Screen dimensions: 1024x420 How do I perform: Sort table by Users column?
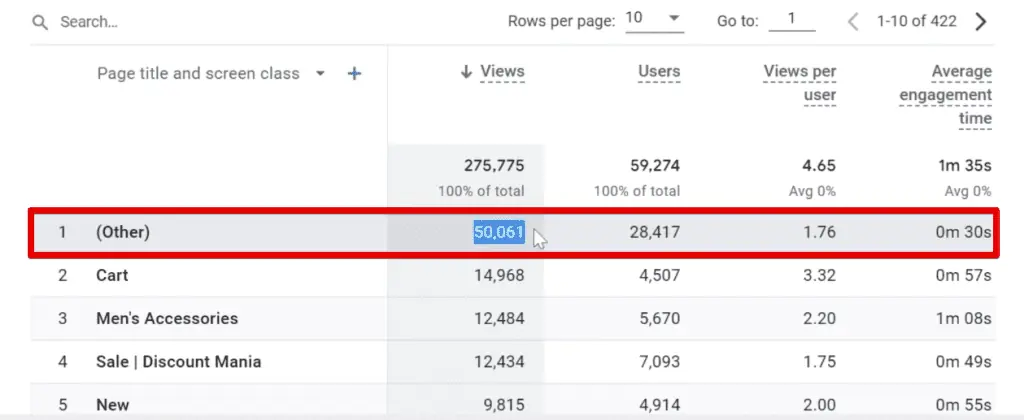(x=659, y=72)
